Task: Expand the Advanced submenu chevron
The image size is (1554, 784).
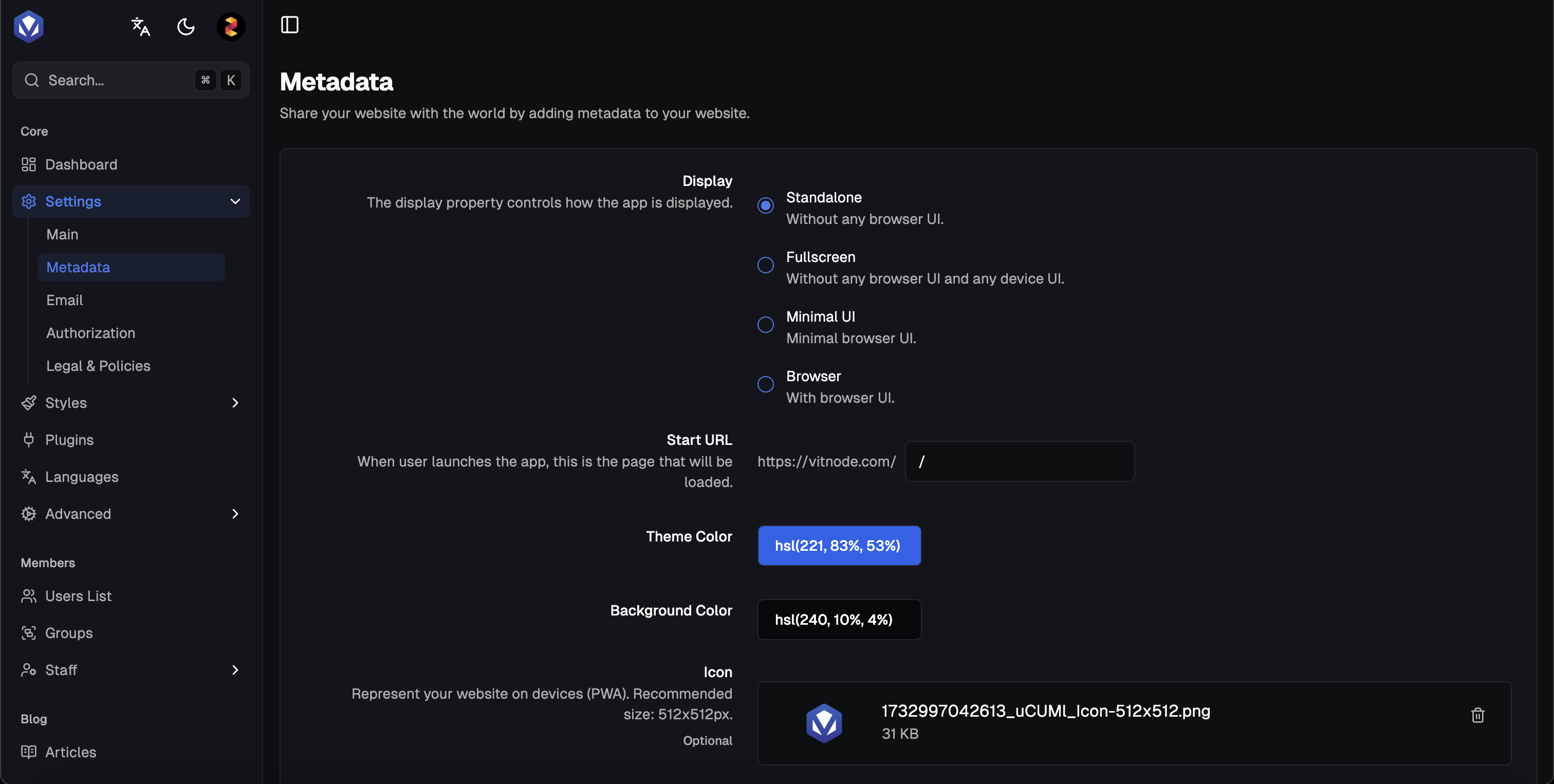Action: tap(235, 514)
